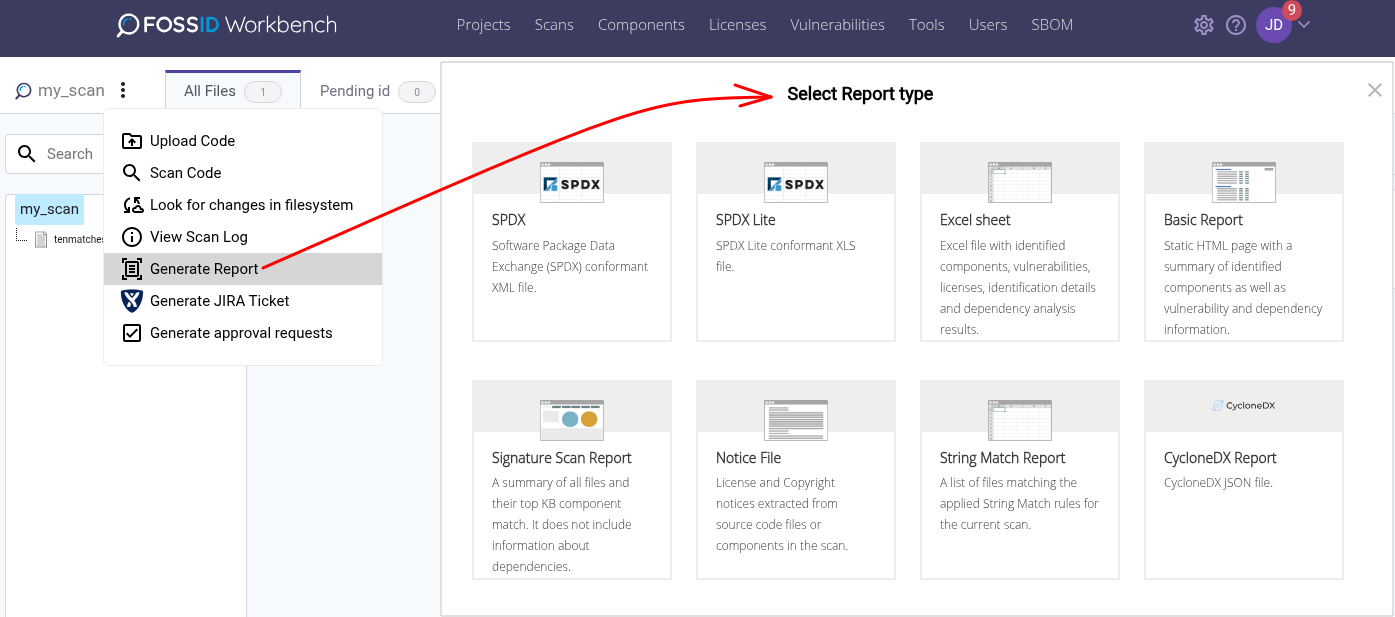The width and height of the screenshot is (1395, 617).
Task: Click the filesystem changes sync icon
Action: click(132, 205)
